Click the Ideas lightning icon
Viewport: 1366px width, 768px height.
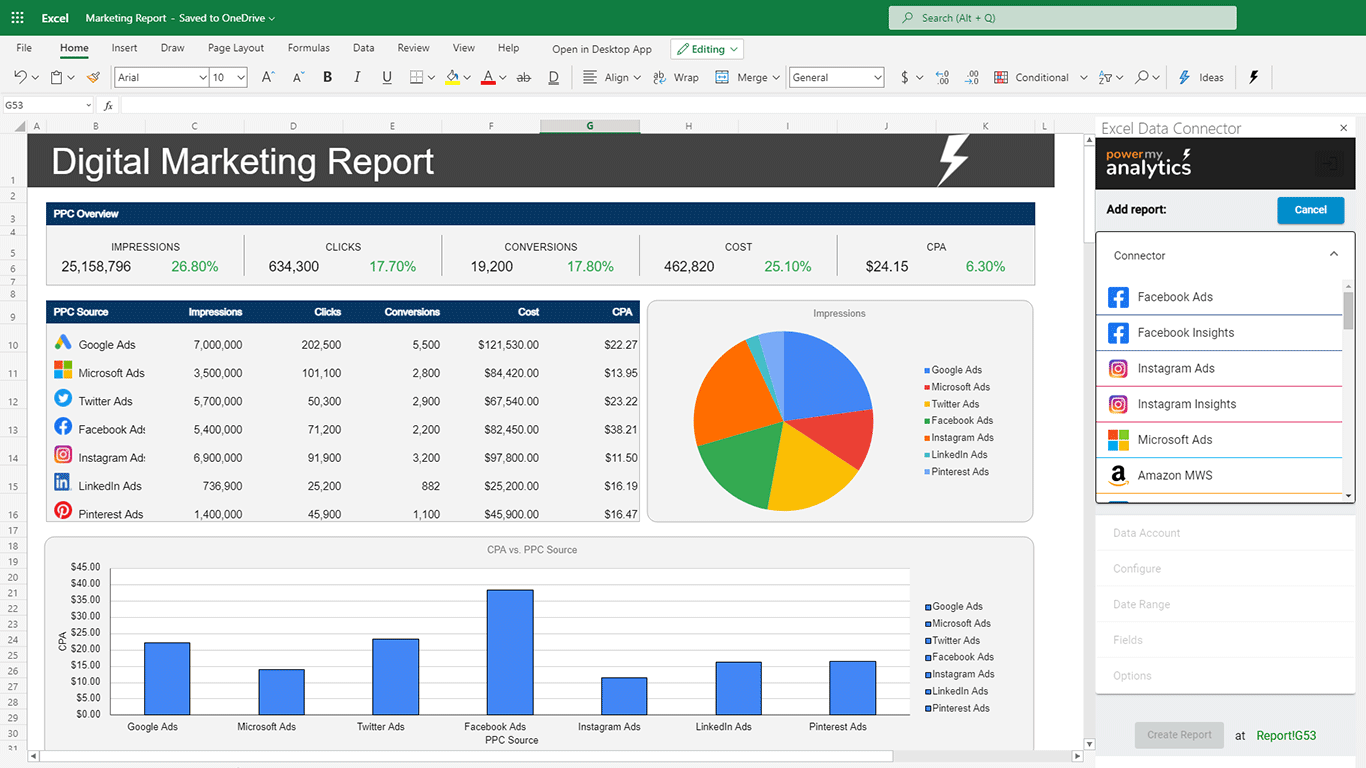pos(1200,77)
